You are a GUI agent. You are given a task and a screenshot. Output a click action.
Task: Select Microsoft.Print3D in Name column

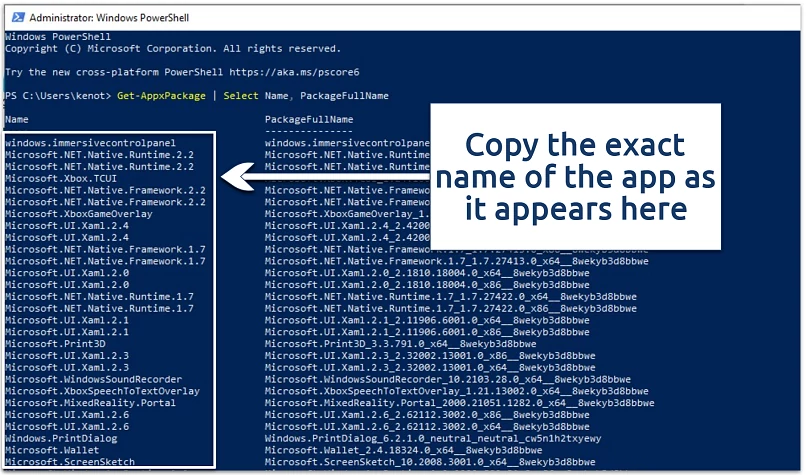[x=55, y=344]
